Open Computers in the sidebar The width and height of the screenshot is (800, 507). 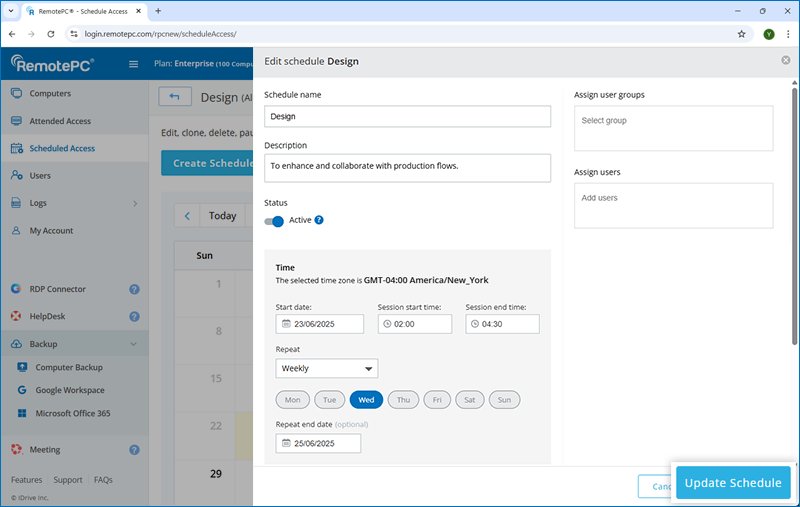(50, 93)
